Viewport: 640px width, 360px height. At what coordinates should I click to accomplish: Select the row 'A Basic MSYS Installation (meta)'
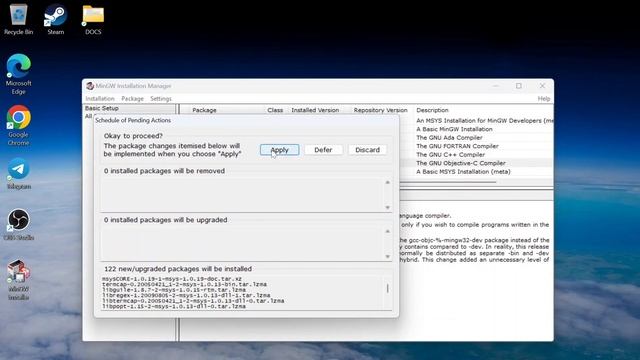tap(463, 171)
